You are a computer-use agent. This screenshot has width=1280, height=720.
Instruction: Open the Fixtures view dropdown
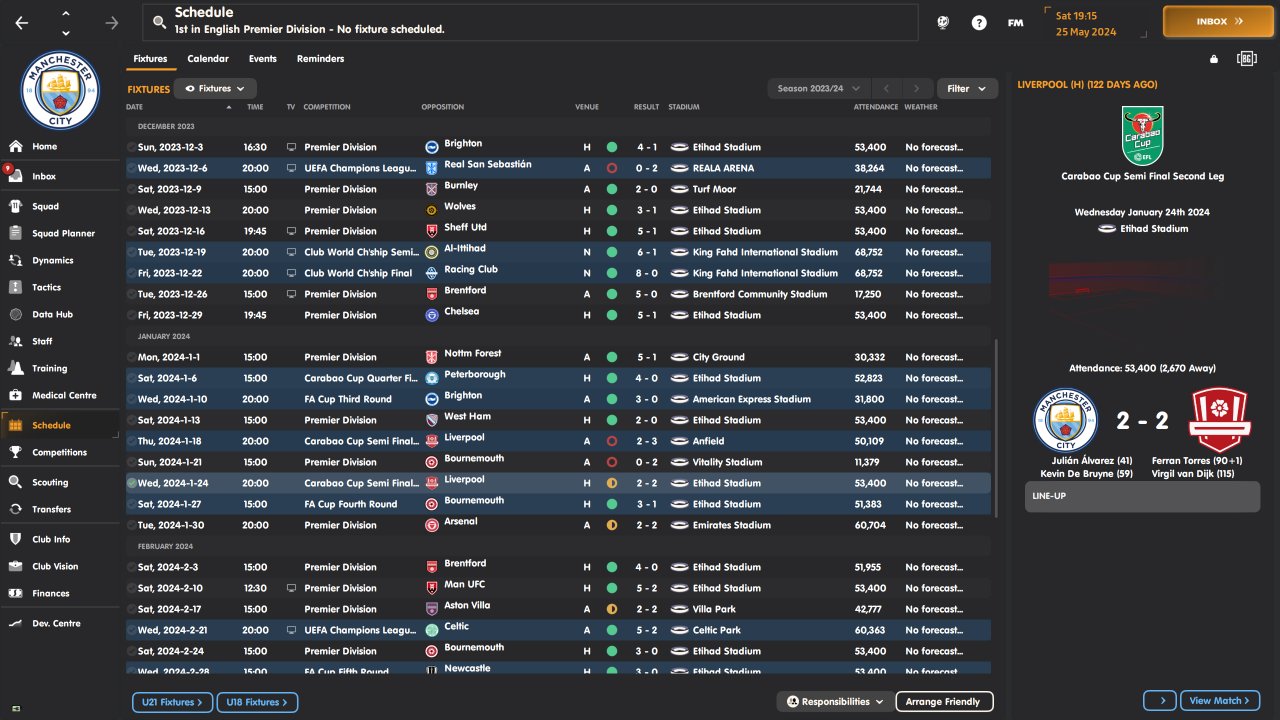pos(215,89)
